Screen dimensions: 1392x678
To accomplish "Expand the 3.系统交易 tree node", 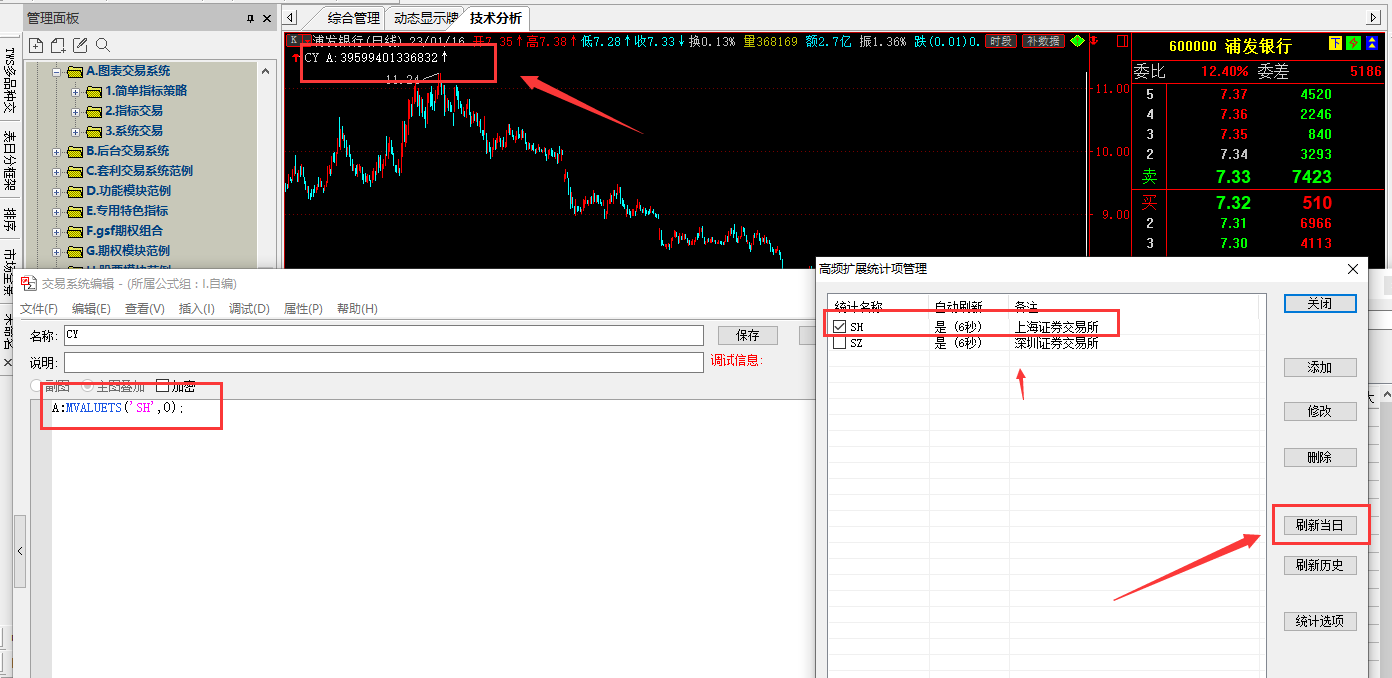I will (x=77, y=131).
